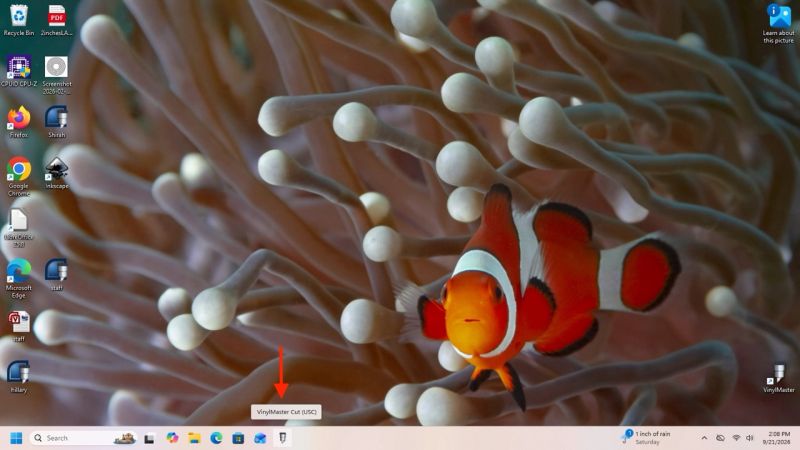The height and width of the screenshot is (450, 800).
Task: Select the staff document with red V icon
Action: pos(19,327)
